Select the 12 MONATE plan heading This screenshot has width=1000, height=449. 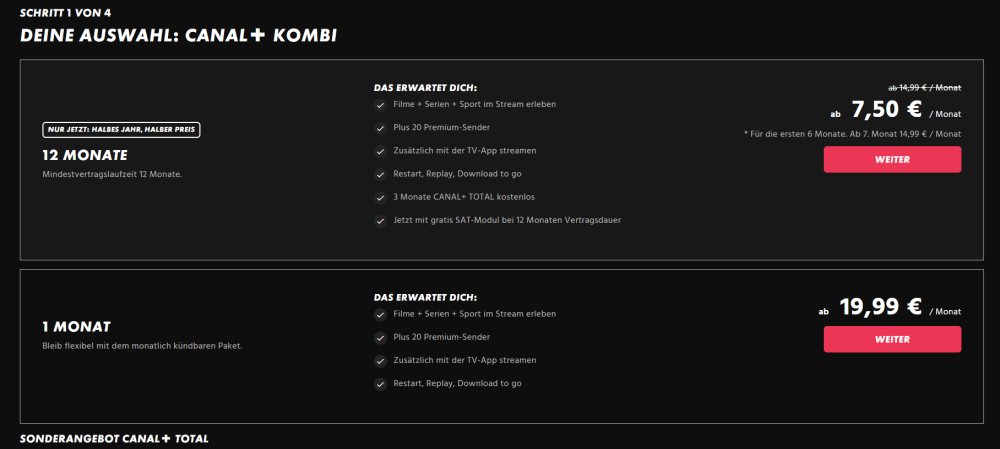click(x=85, y=155)
